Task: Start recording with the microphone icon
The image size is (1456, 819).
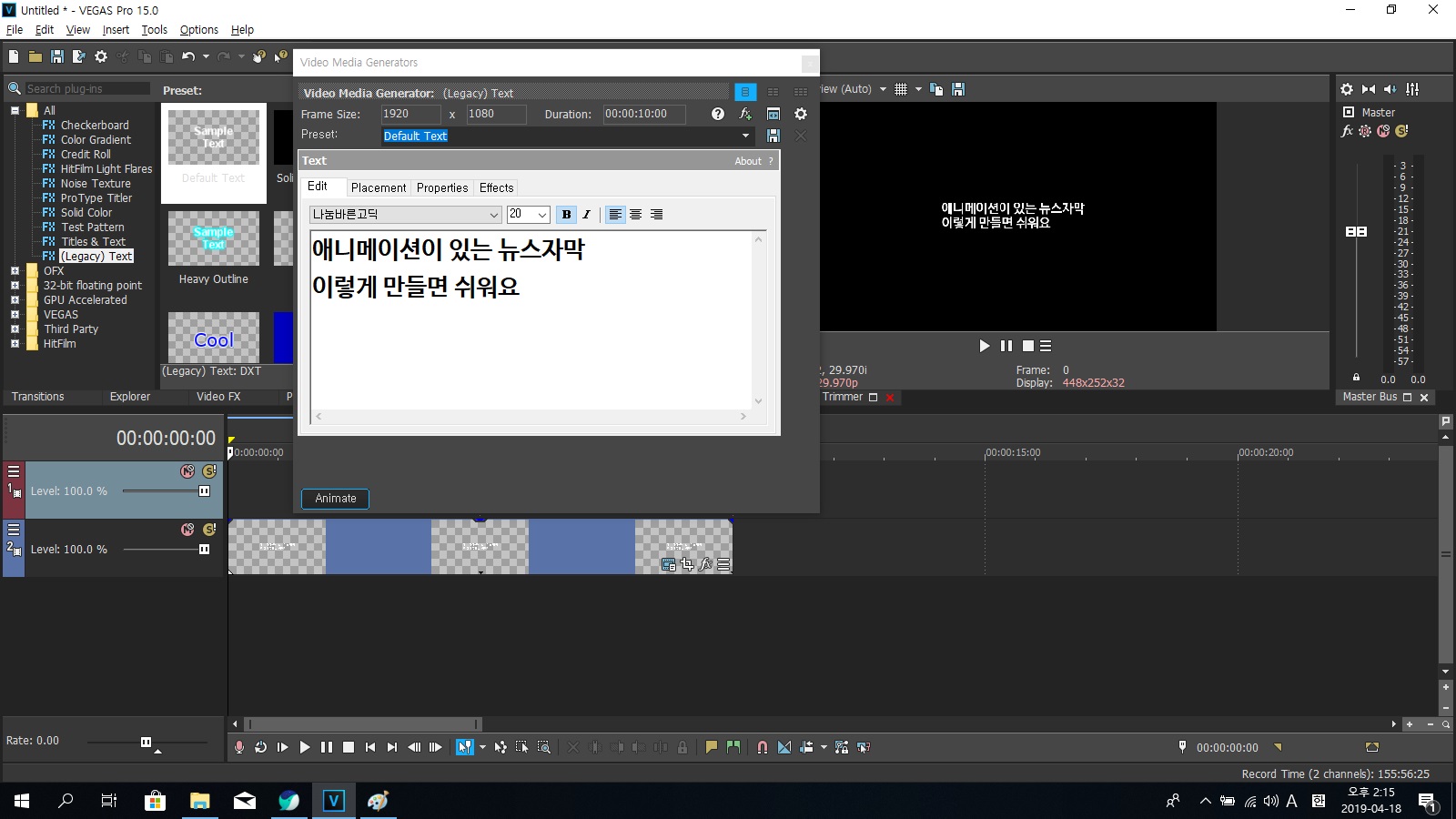Action: (x=239, y=747)
